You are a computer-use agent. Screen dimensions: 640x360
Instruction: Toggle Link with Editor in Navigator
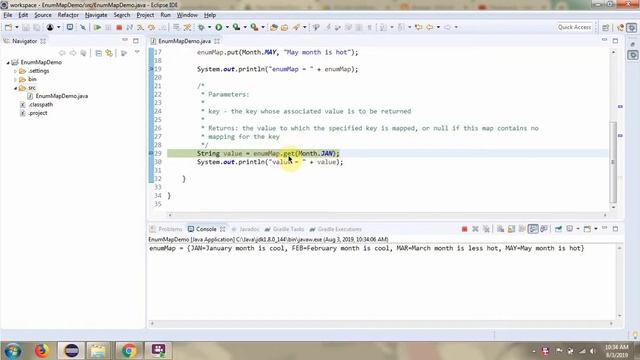point(109,53)
